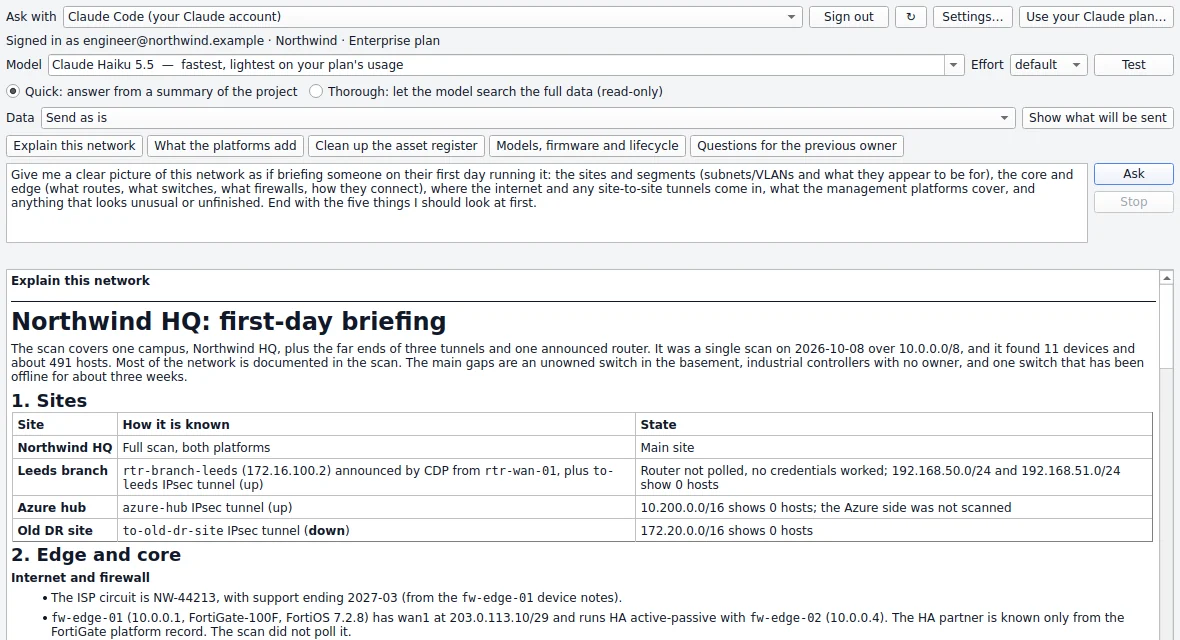Choose Questions for the previous owner preset
Screen dimensions: 1180x640
796,145
